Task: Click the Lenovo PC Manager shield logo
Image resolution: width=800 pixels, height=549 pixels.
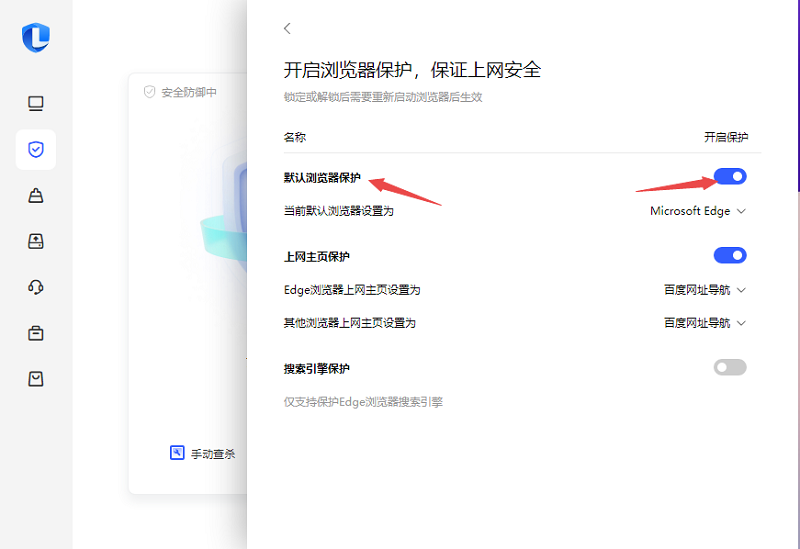Action: (36, 37)
